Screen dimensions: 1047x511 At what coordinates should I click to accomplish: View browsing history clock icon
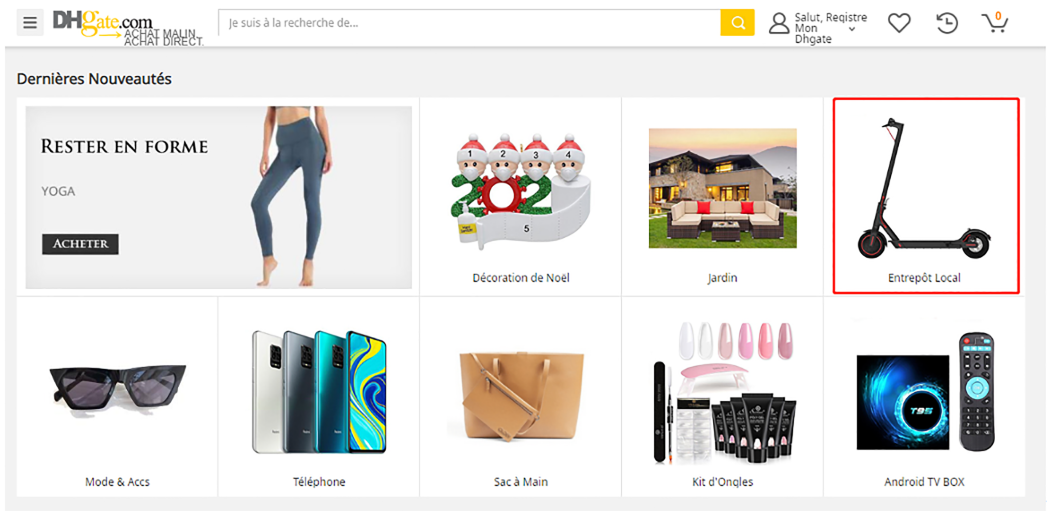(x=947, y=23)
